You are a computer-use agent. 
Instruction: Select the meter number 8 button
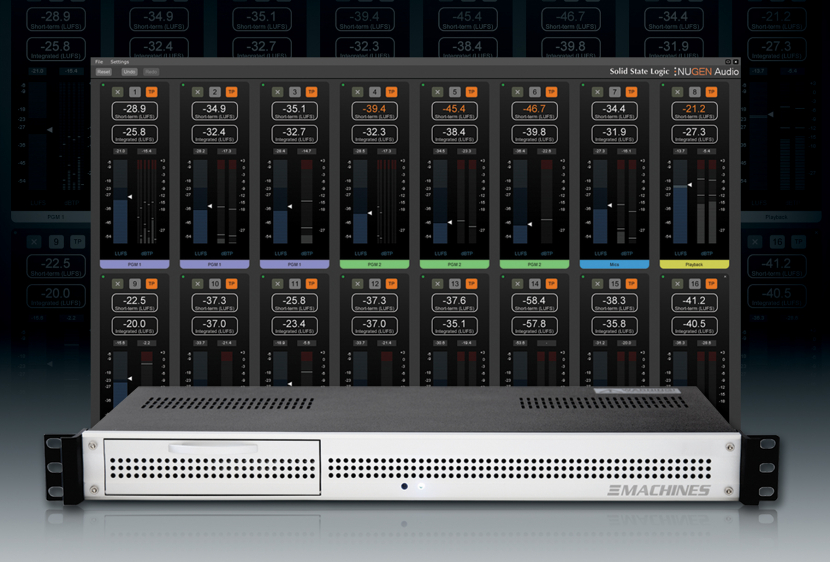694,92
